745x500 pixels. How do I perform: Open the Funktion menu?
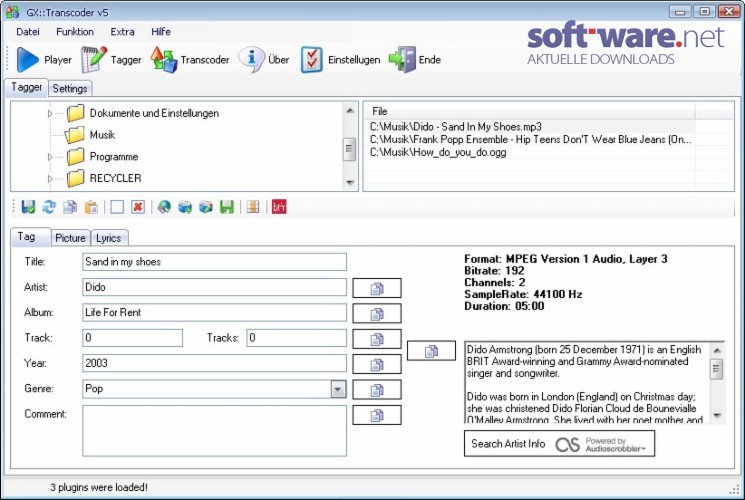[75, 32]
